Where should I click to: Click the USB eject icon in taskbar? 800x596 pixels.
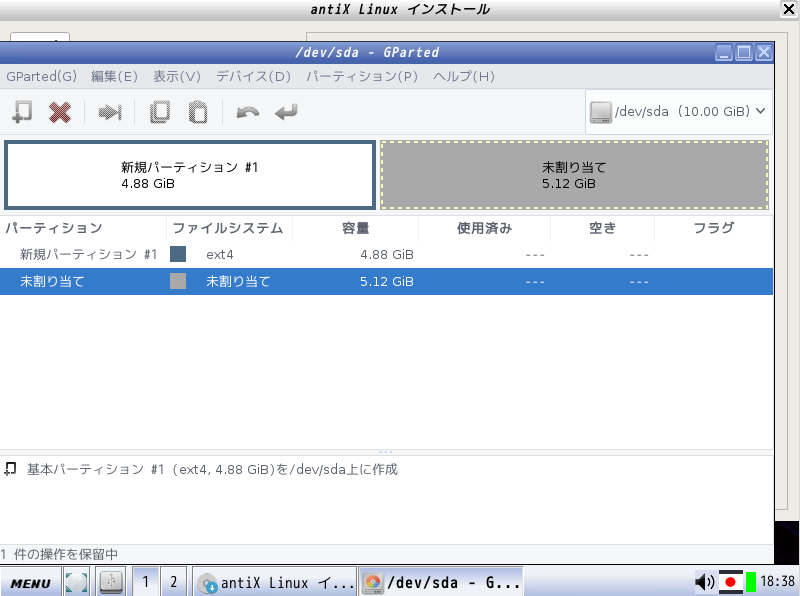[x=112, y=582]
